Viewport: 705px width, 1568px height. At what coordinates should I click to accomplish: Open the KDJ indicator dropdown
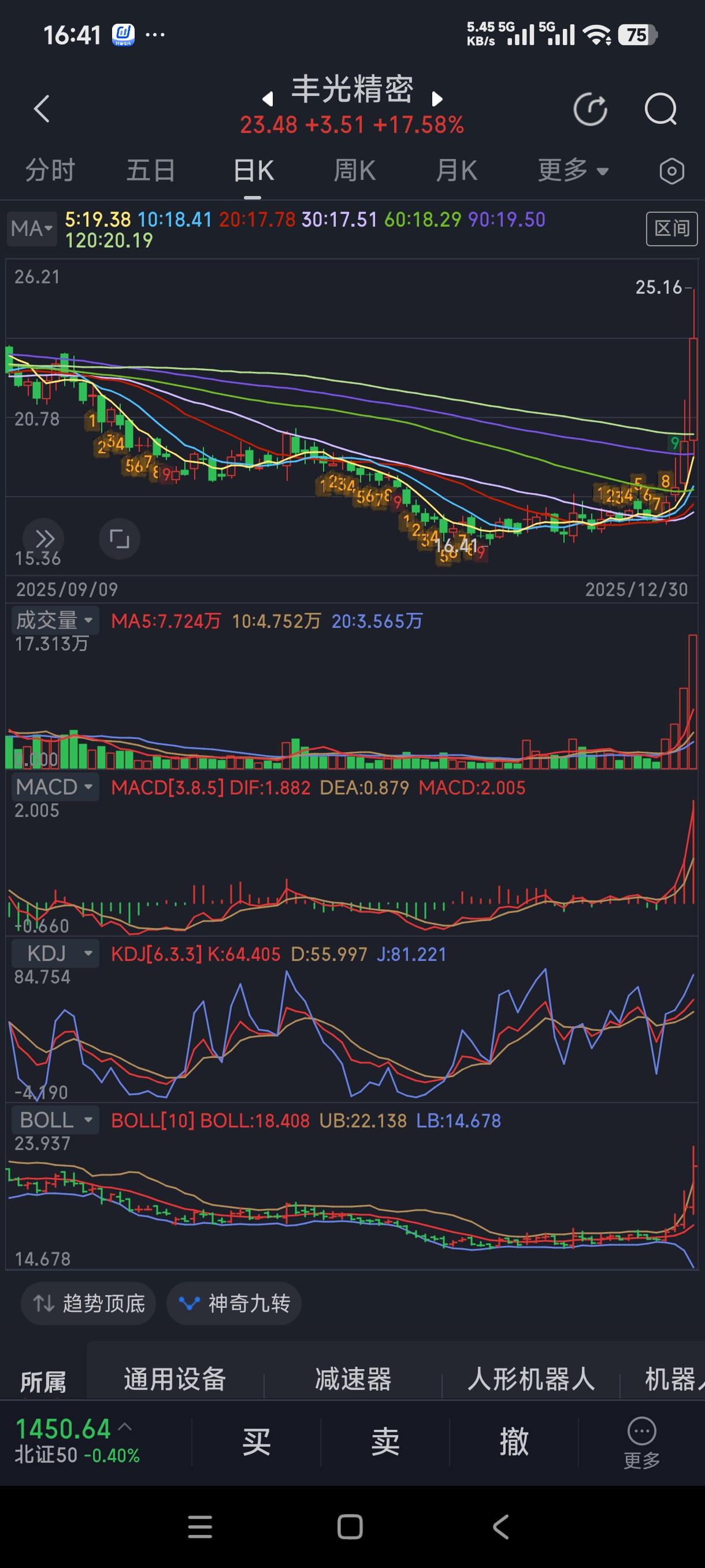click(x=55, y=953)
